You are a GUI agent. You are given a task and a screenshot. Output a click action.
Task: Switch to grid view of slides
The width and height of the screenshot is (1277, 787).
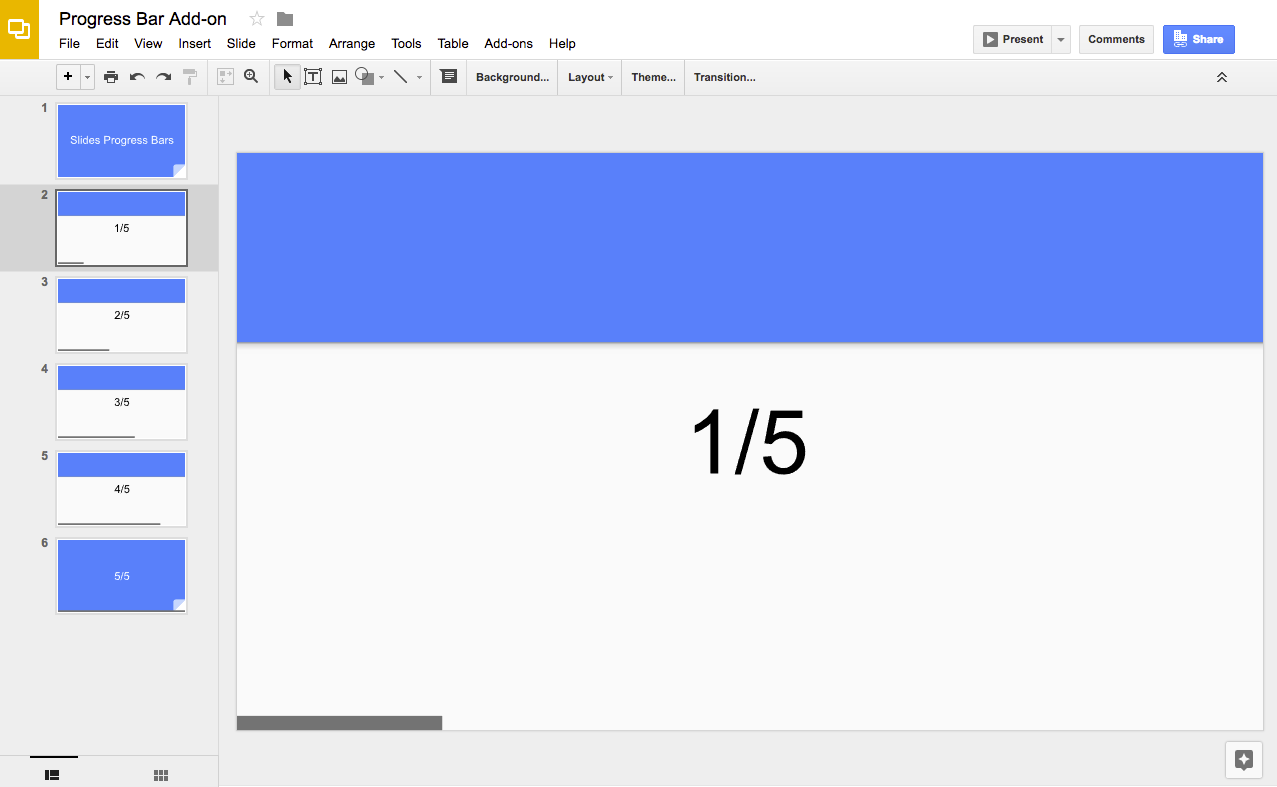pos(160,774)
